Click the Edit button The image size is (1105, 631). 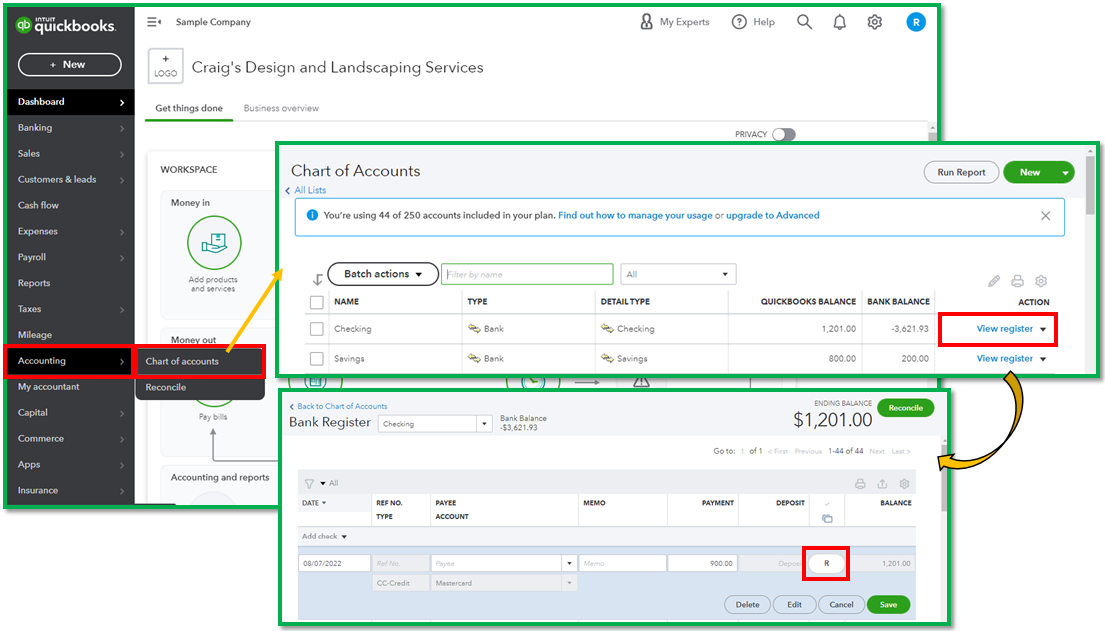pyautogui.click(x=794, y=604)
